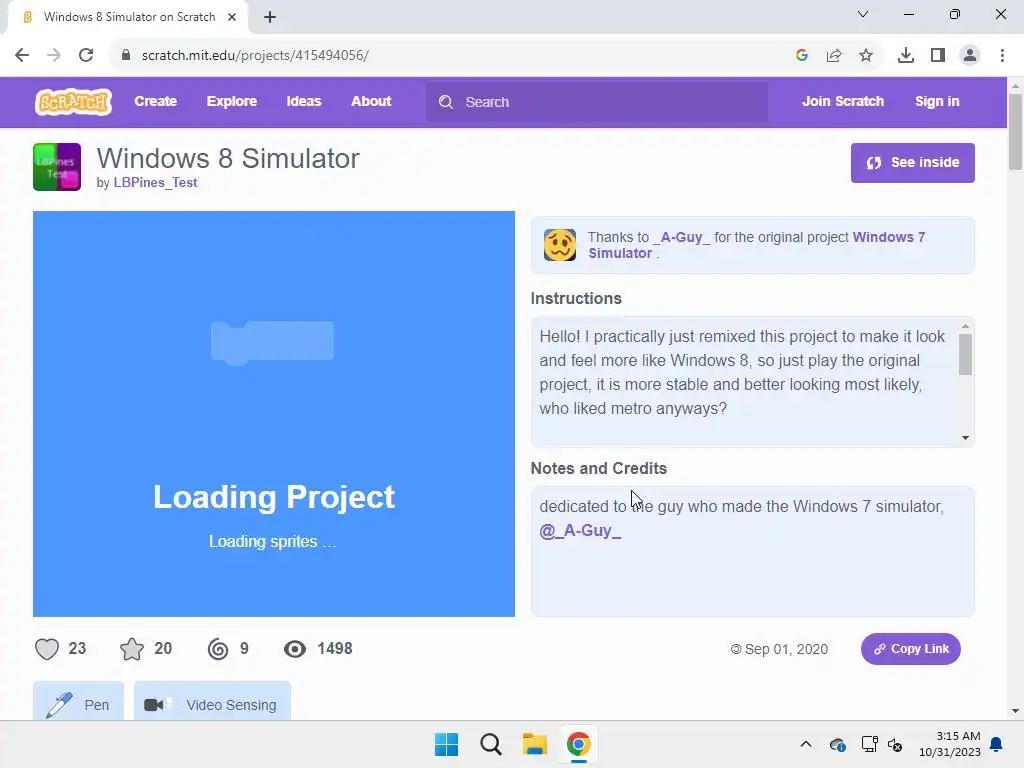Screen dimensions: 1024x768
Task: Open a new browser tab with plus
Action: (270, 17)
